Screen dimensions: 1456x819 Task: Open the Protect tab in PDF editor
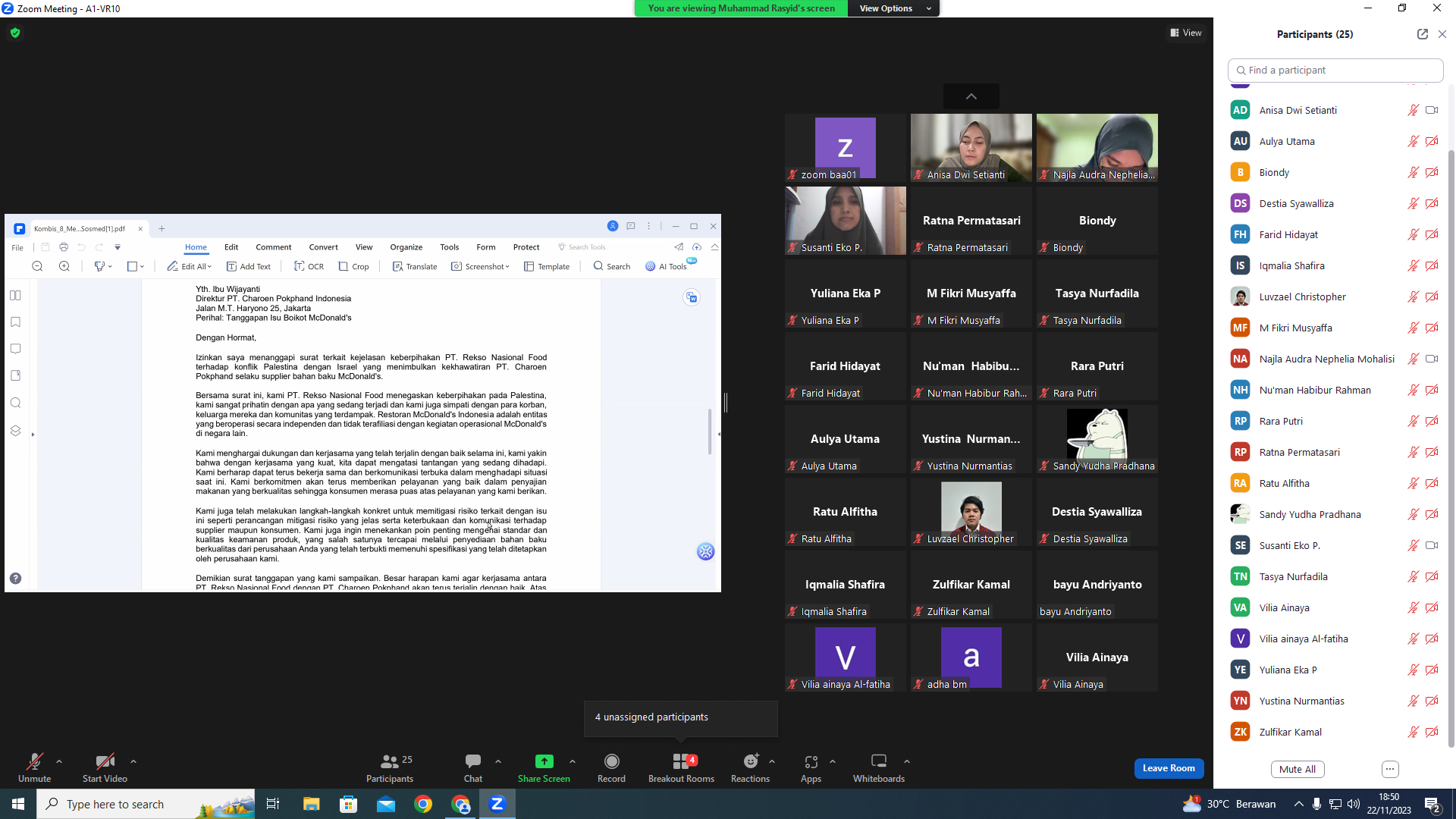(x=526, y=247)
